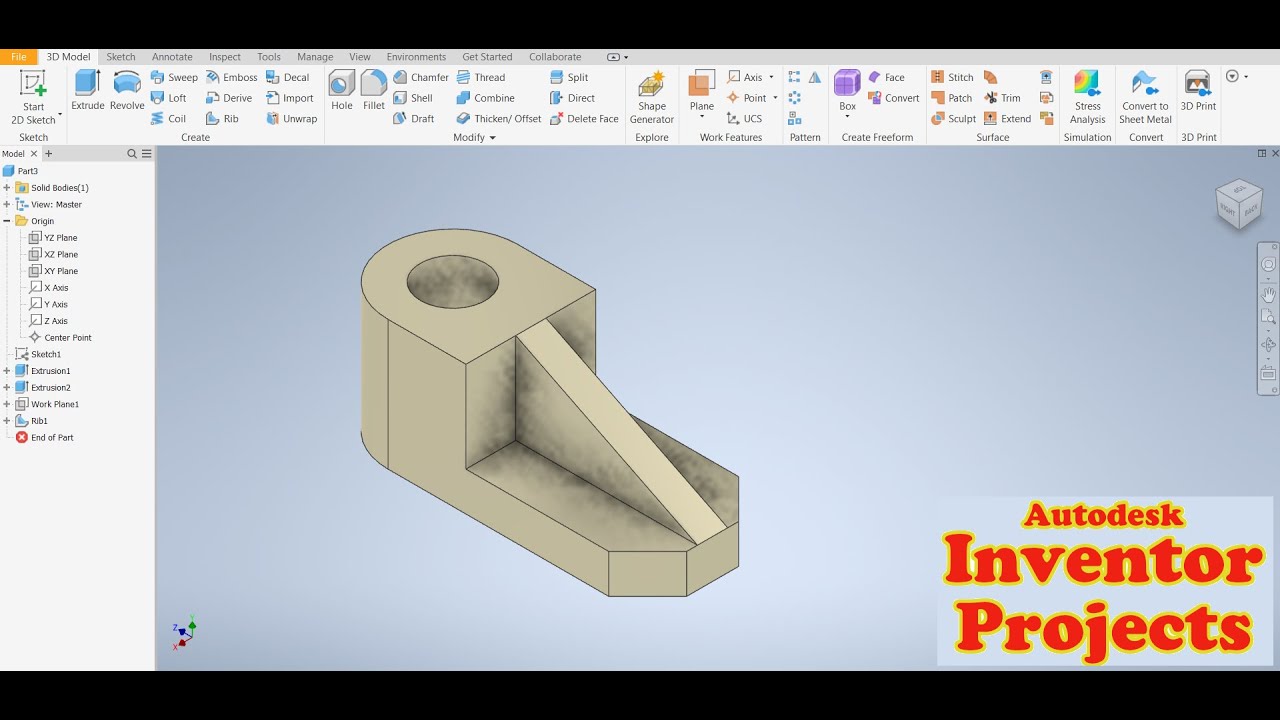
Task: Add a new browser tab with plus
Action: 48,154
